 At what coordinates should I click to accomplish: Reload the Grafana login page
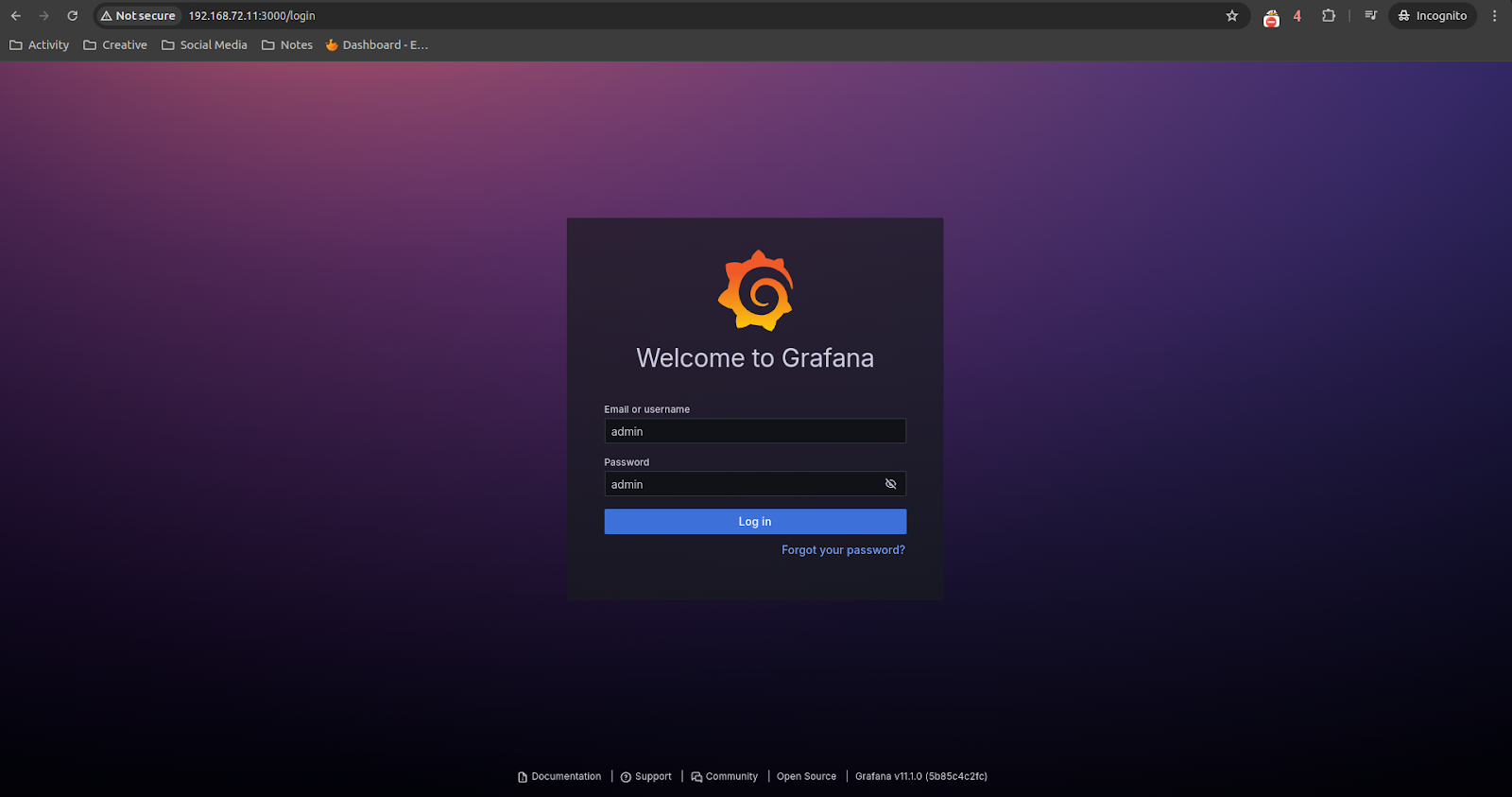tap(73, 16)
